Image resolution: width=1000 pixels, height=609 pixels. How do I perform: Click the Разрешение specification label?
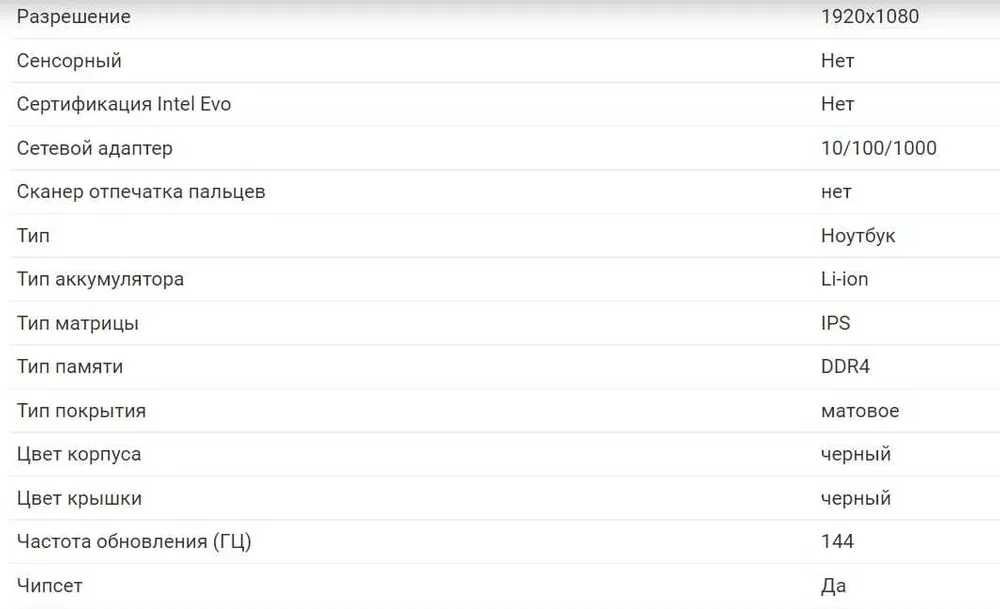tap(73, 17)
